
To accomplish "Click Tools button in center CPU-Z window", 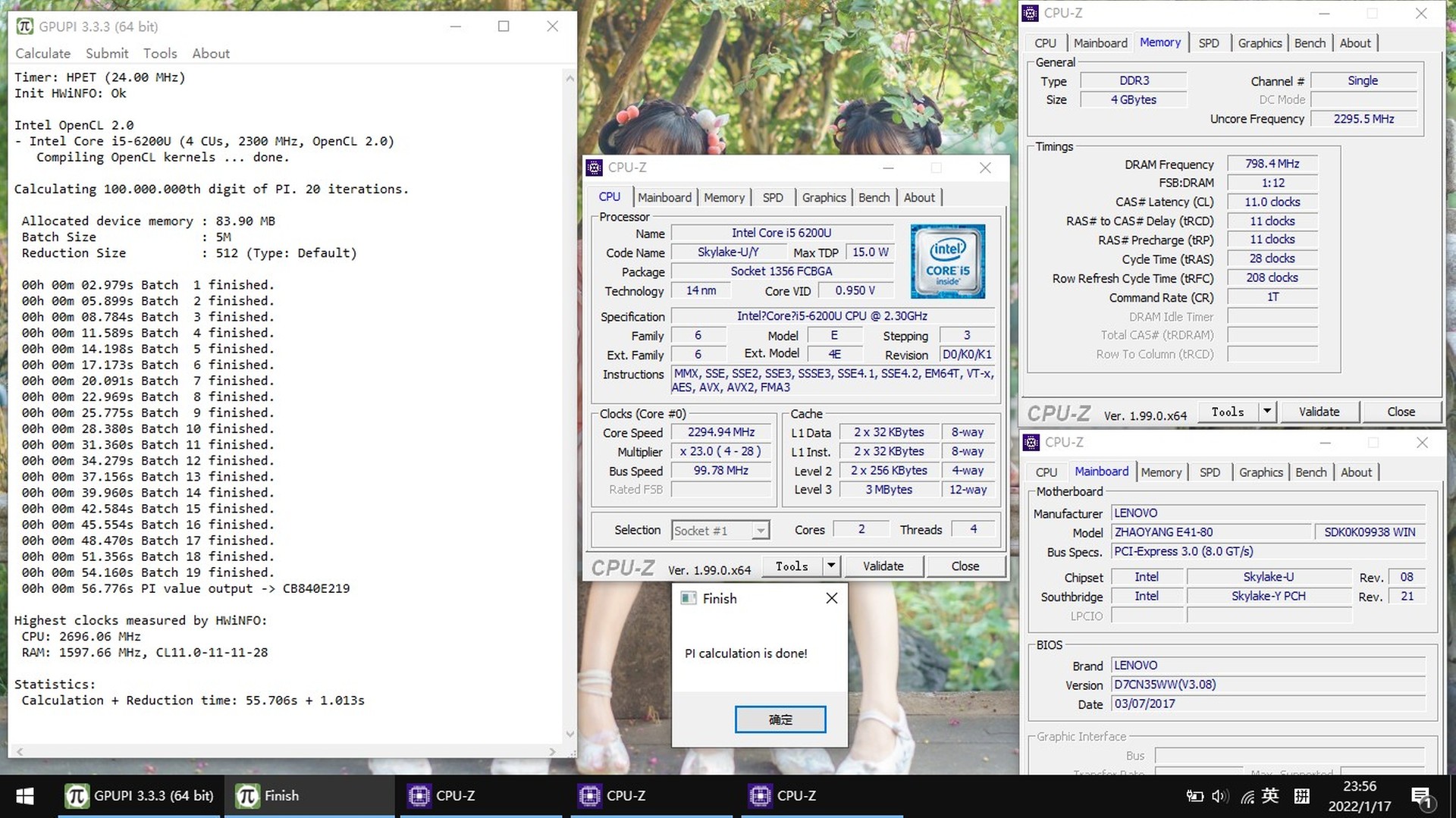I will click(792, 566).
